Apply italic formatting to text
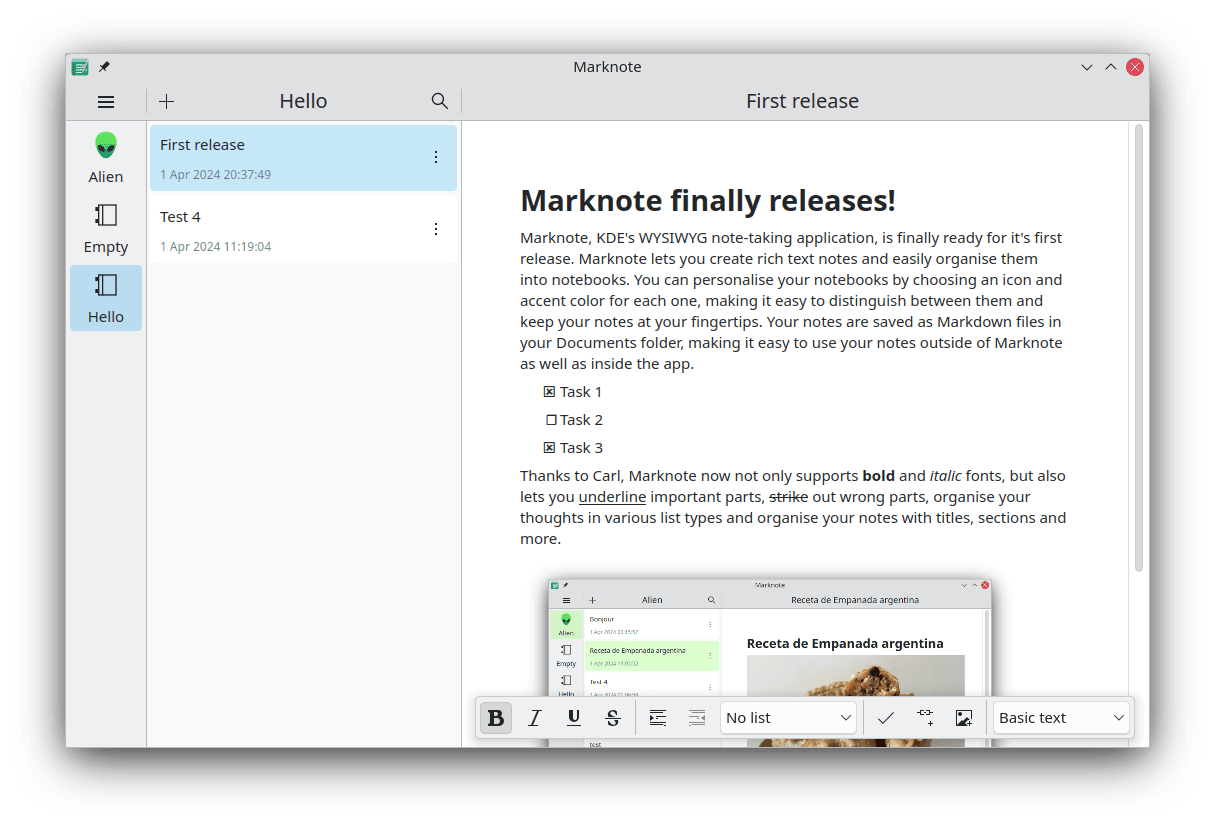This screenshot has height=825, width=1215. (x=535, y=718)
